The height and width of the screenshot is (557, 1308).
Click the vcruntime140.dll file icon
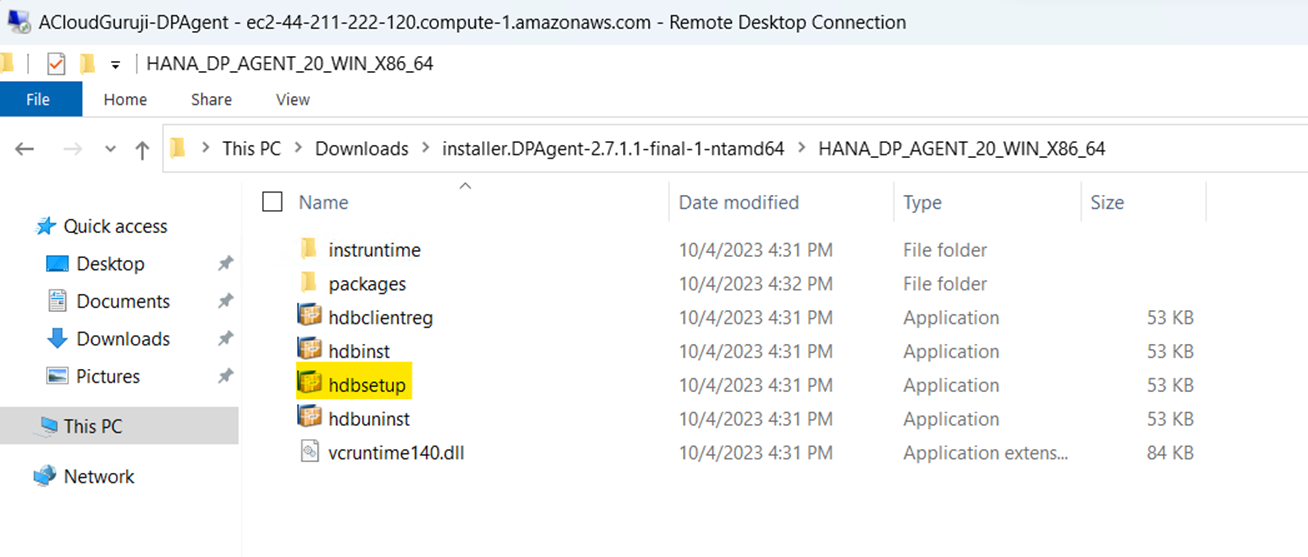(x=310, y=452)
